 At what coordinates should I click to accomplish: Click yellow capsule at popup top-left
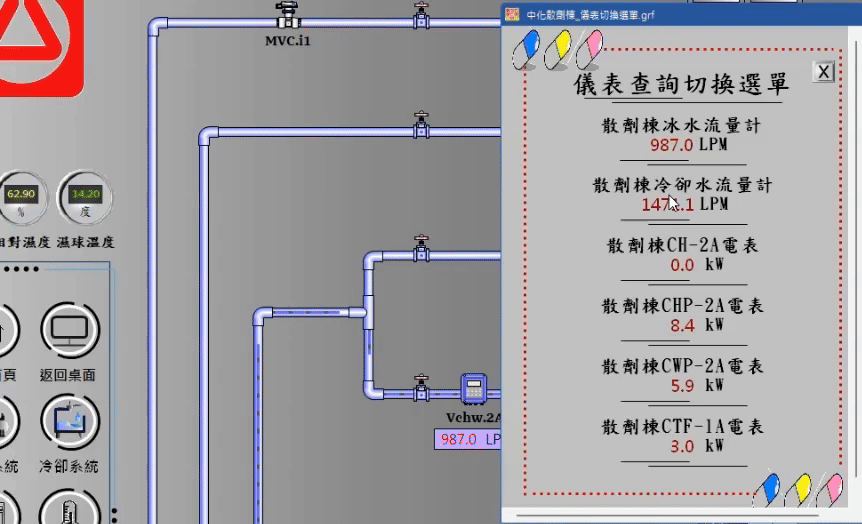pos(557,48)
